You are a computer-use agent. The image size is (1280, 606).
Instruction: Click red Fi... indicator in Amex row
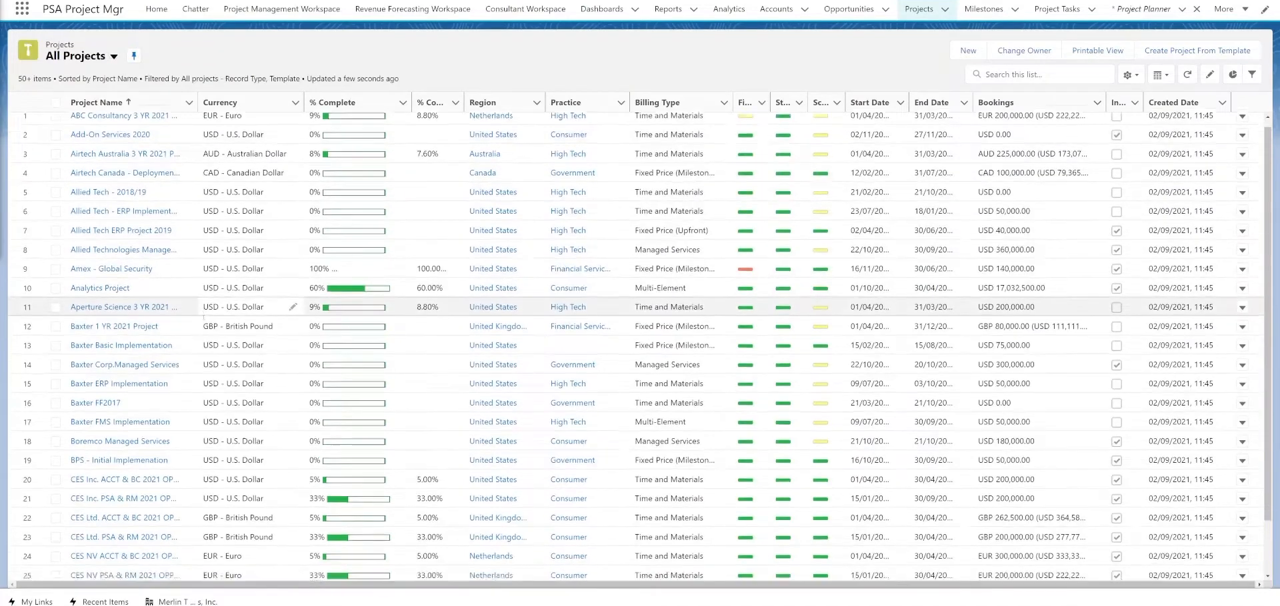(745, 269)
